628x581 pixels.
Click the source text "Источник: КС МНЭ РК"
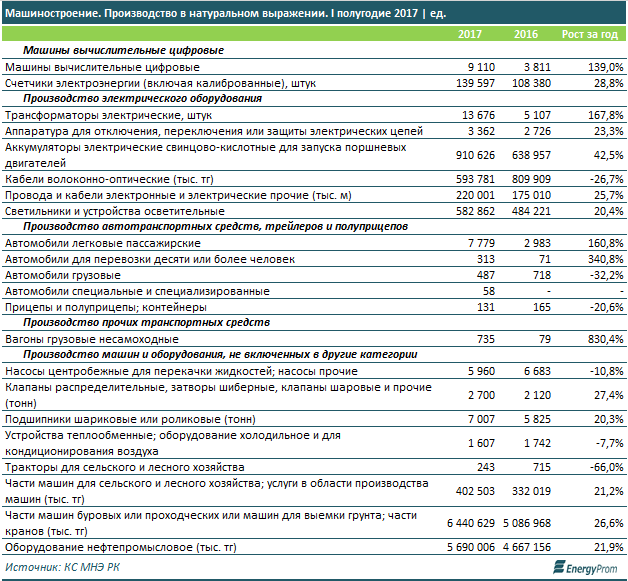(63, 568)
